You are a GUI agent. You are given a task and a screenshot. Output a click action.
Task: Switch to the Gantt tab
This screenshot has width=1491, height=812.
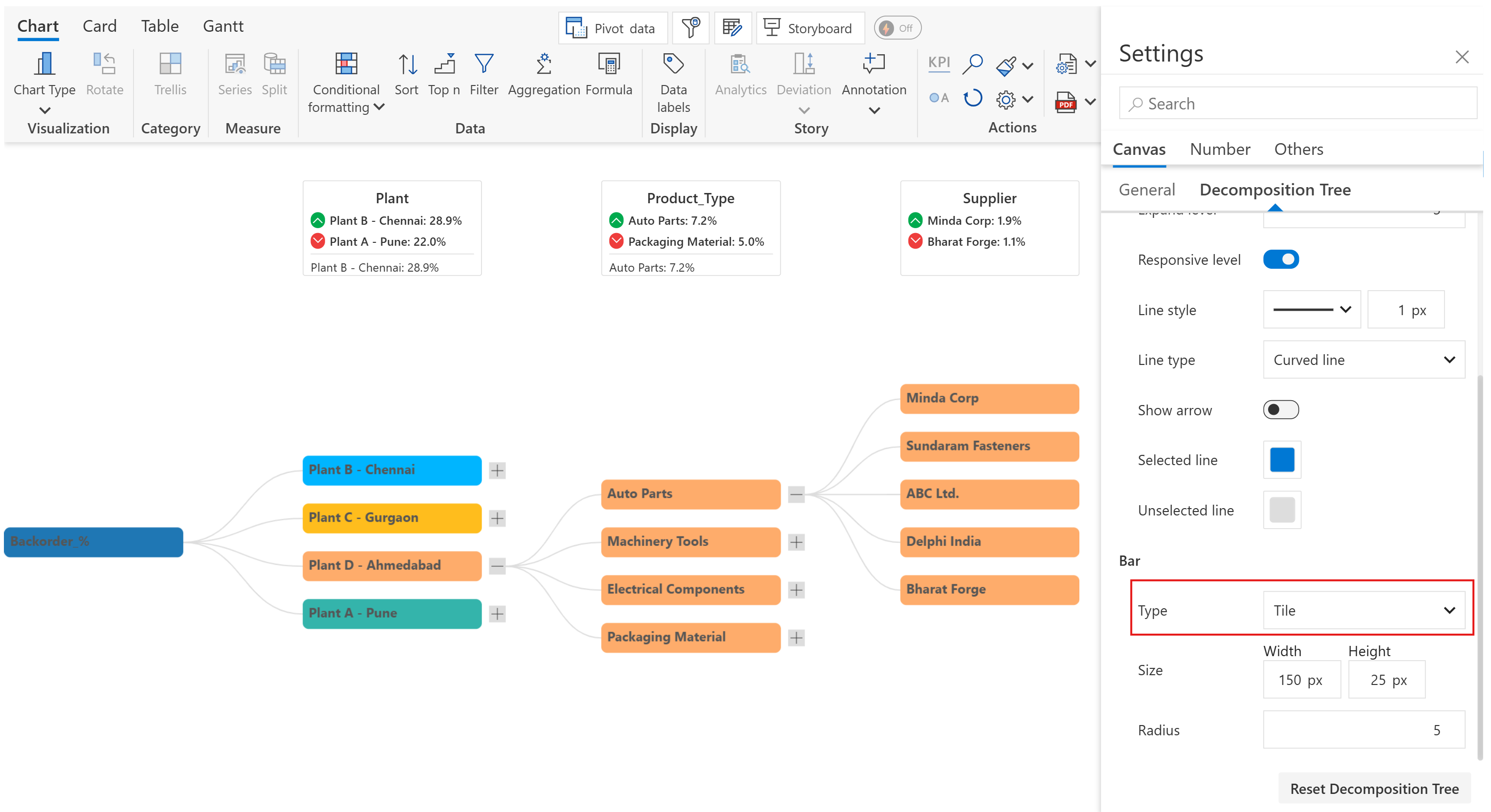point(223,26)
